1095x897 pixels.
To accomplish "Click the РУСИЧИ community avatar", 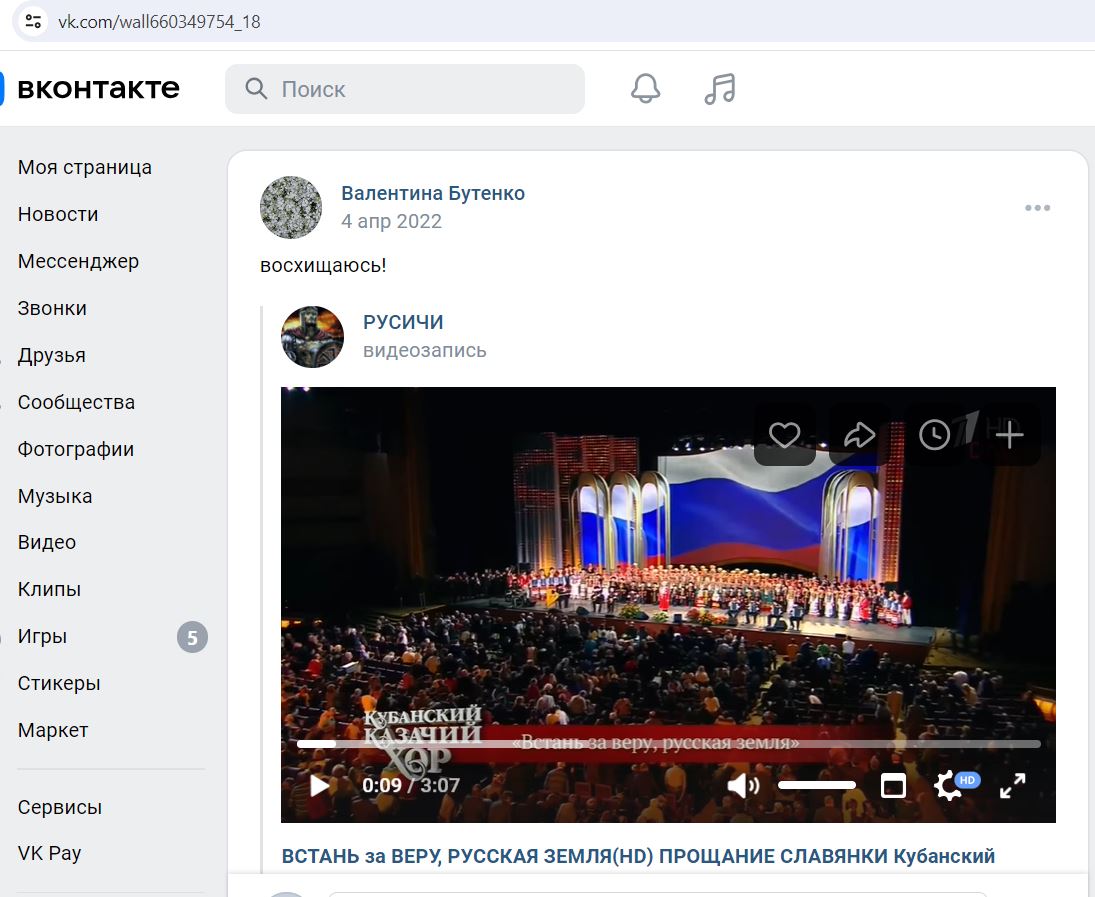I will [x=312, y=337].
